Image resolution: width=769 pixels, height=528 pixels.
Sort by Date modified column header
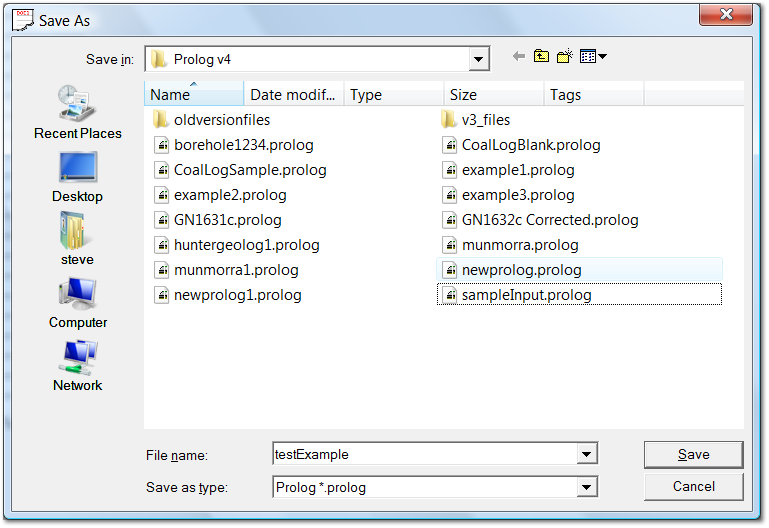click(x=294, y=95)
